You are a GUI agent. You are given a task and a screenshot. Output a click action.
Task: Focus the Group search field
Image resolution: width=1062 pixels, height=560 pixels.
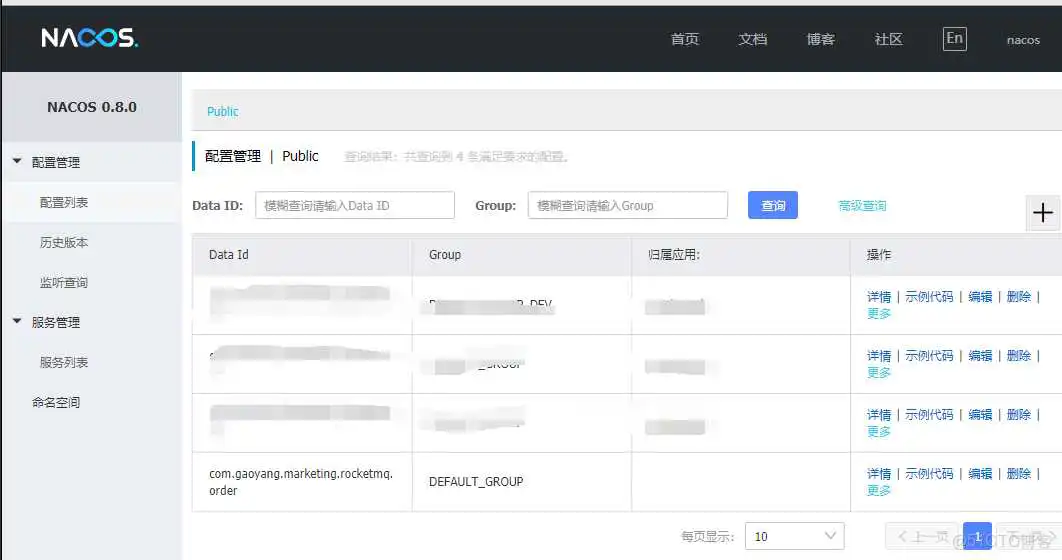(628, 205)
